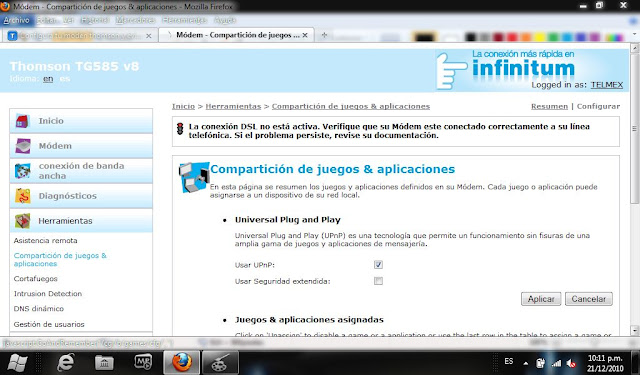This screenshot has width=640, height=375.
Task: Open Cortafuegos in sidebar
Action: pyautogui.click(x=36, y=279)
